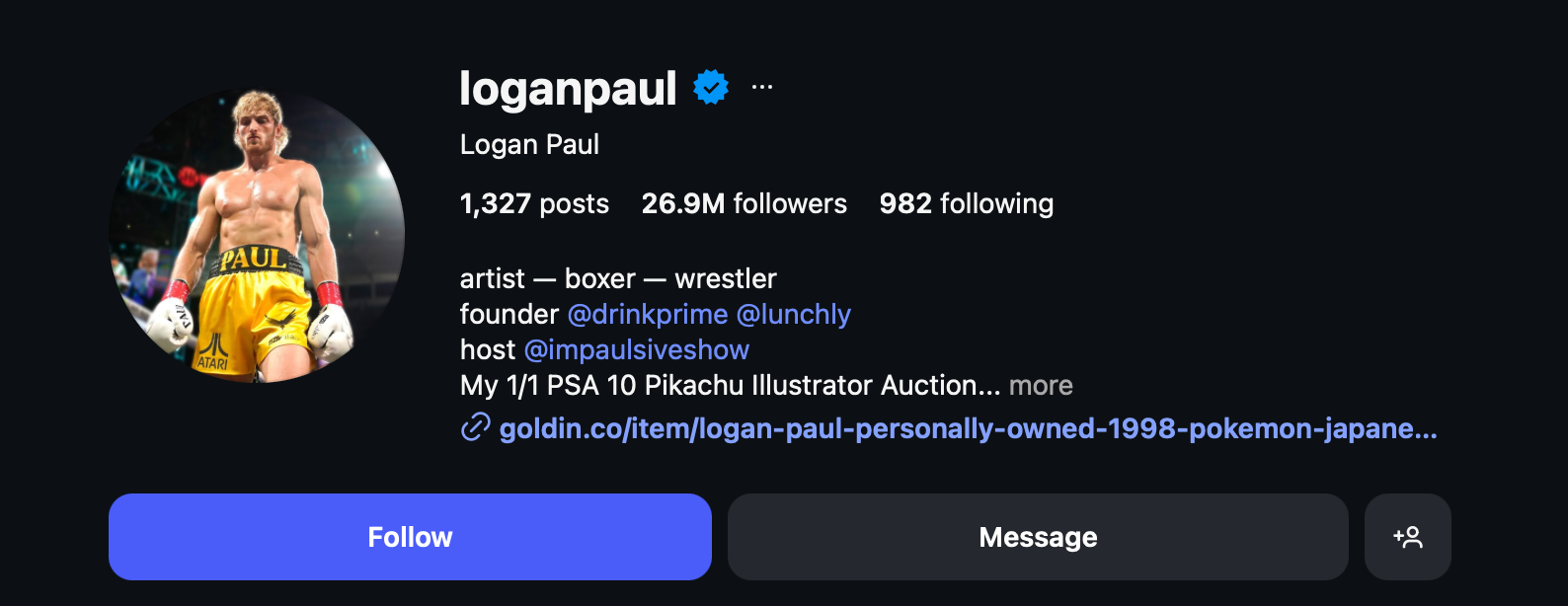View the 982 following list
1568x606 pixels.
tap(967, 203)
